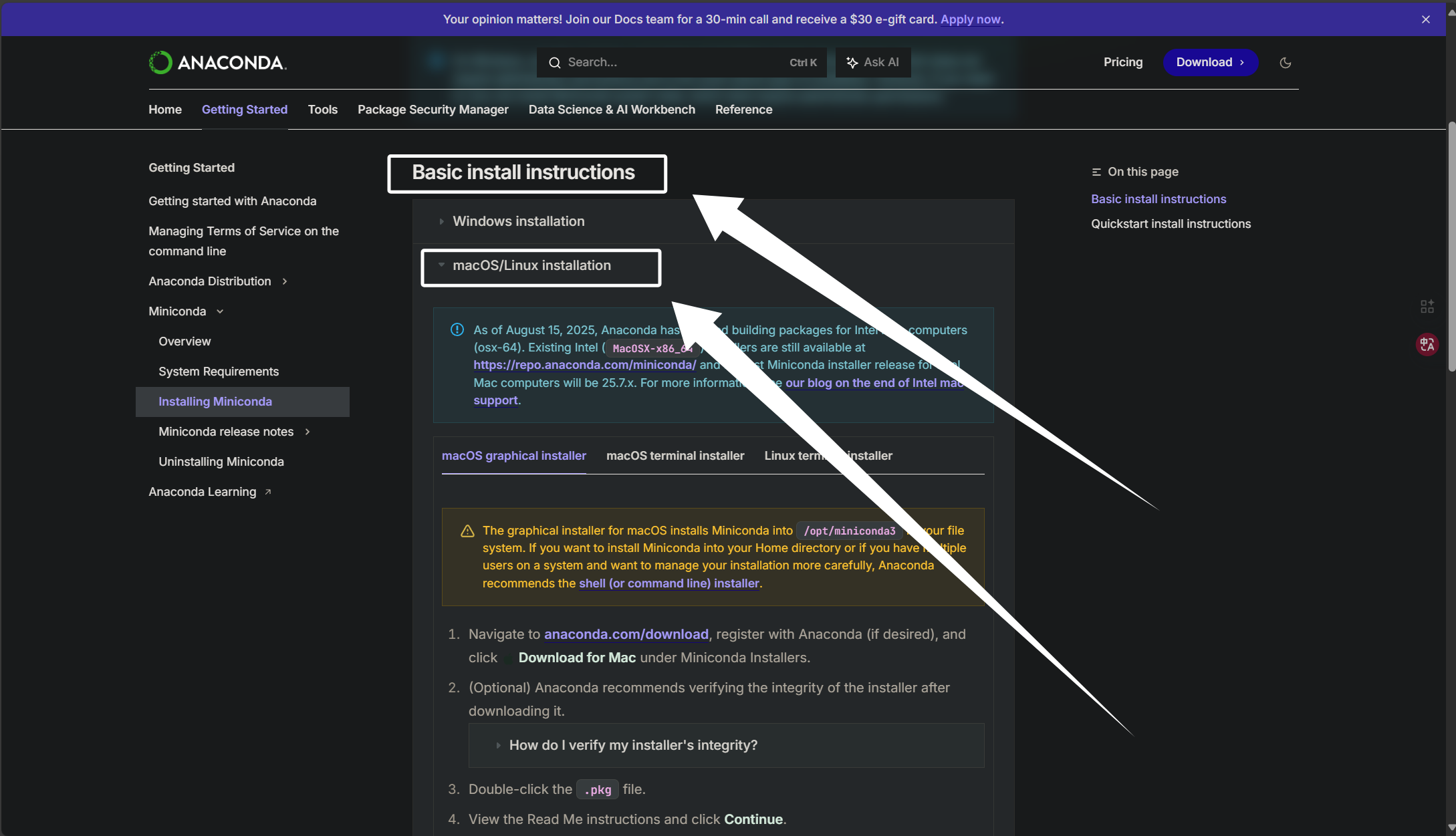Click the translate extension icon
The width and height of the screenshot is (1456, 836).
tap(1427, 344)
